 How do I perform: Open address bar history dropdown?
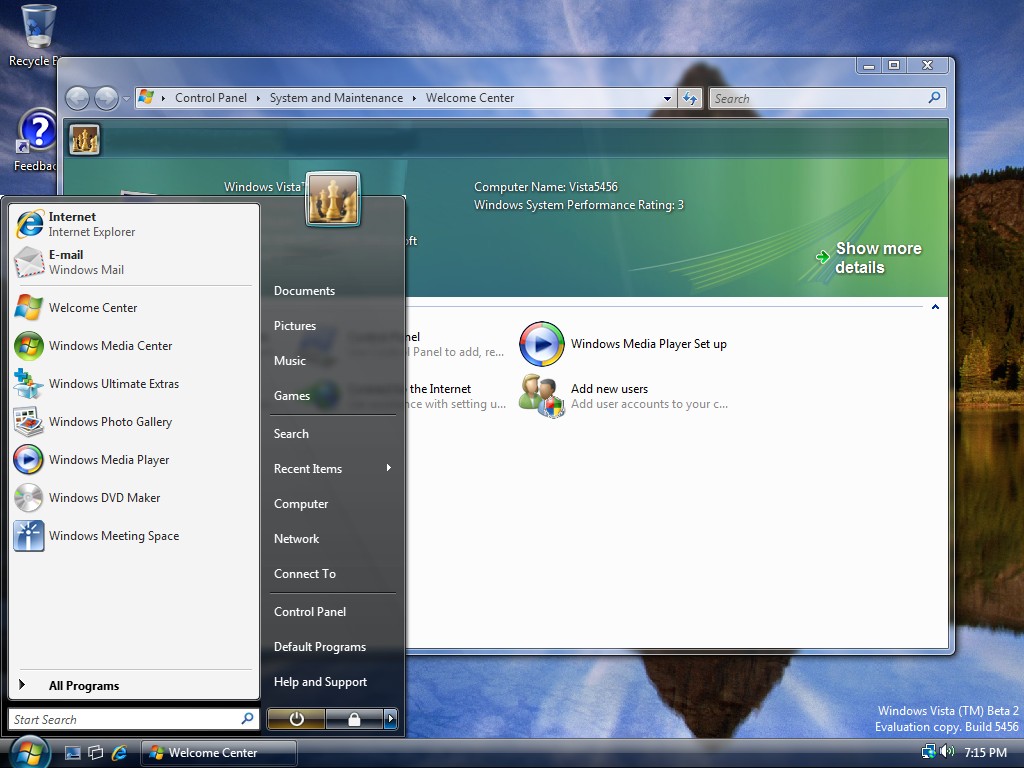tap(667, 99)
